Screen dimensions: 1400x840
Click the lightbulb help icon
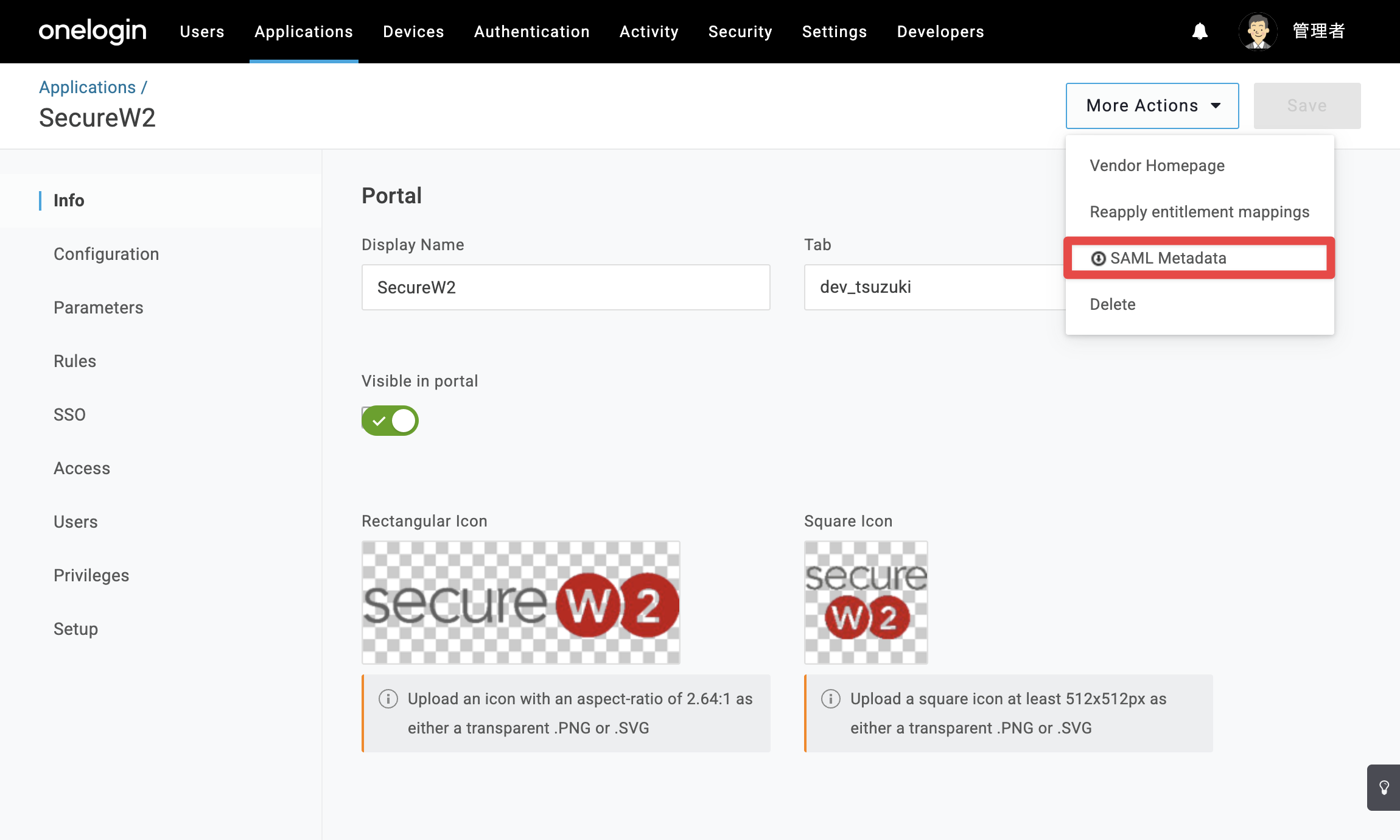pyautogui.click(x=1384, y=788)
